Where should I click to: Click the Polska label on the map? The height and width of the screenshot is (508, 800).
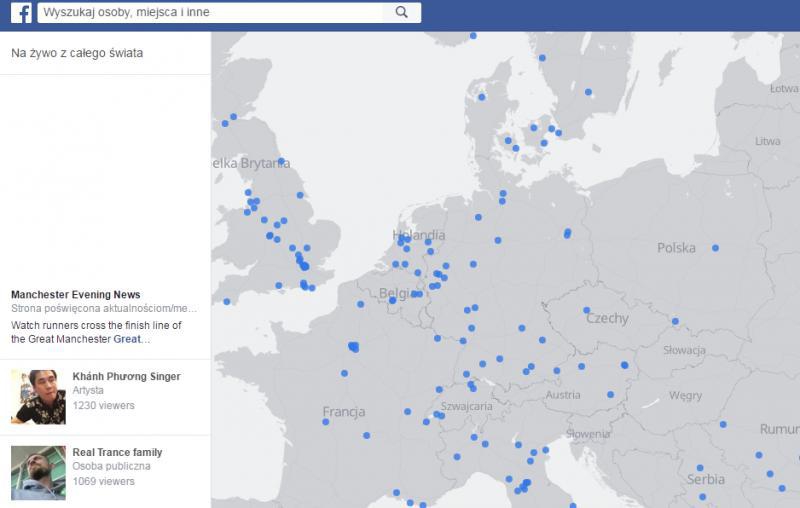[x=676, y=248]
